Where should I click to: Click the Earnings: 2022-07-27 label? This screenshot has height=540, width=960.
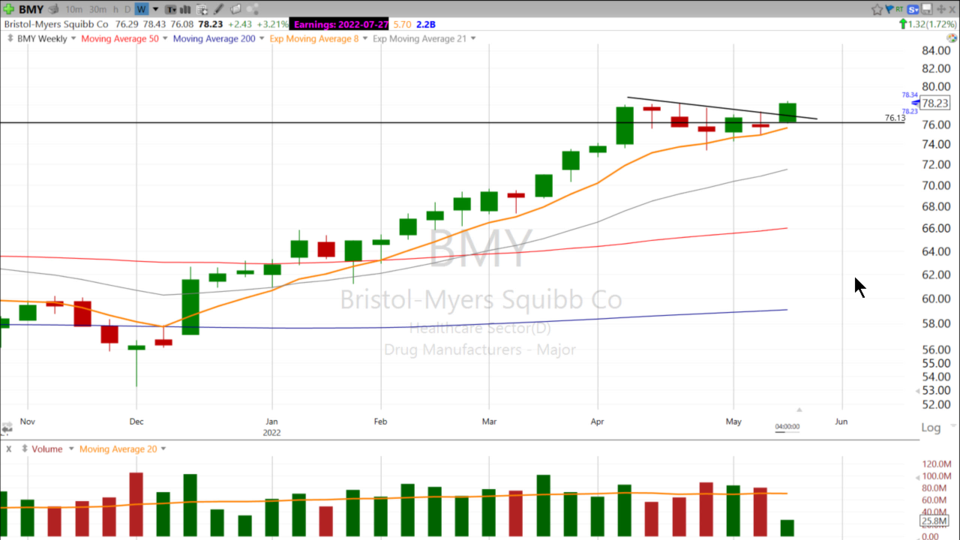(341, 24)
